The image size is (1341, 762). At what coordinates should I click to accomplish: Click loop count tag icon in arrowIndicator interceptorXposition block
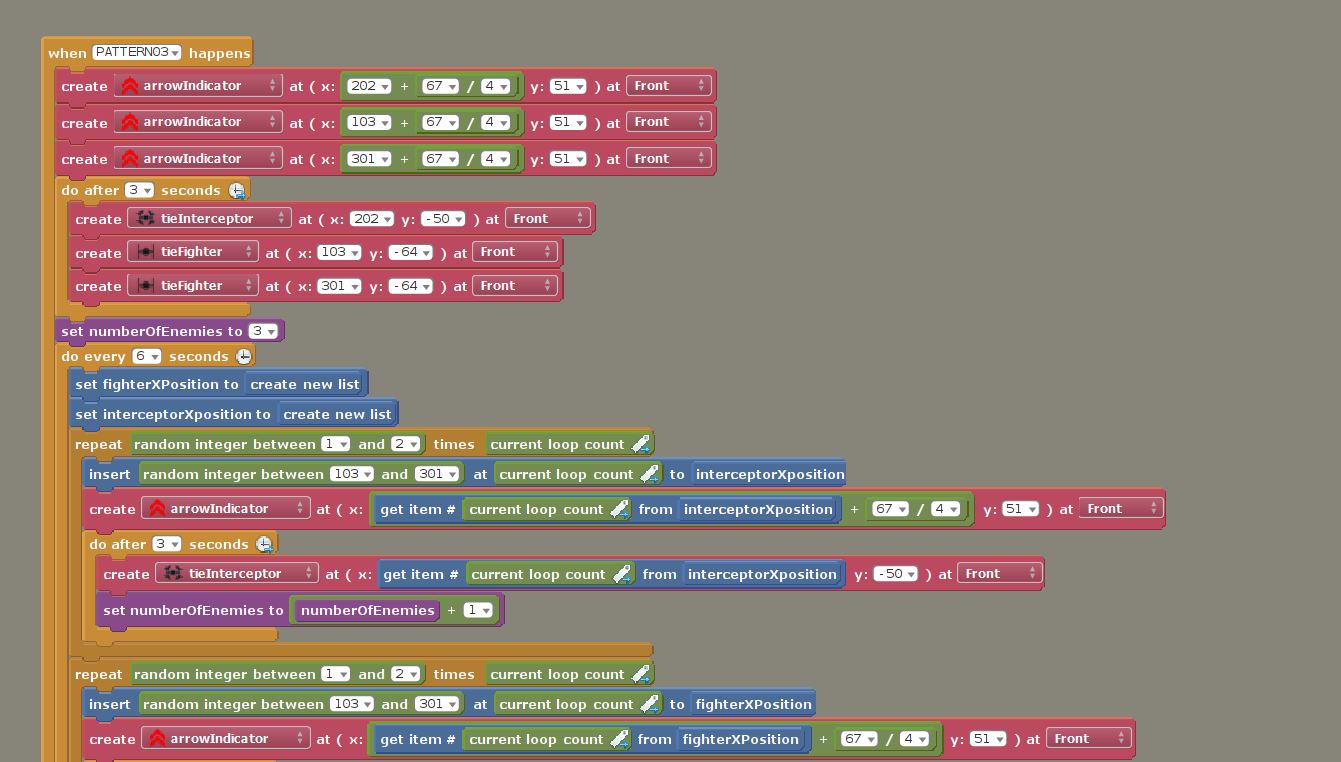pos(620,509)
